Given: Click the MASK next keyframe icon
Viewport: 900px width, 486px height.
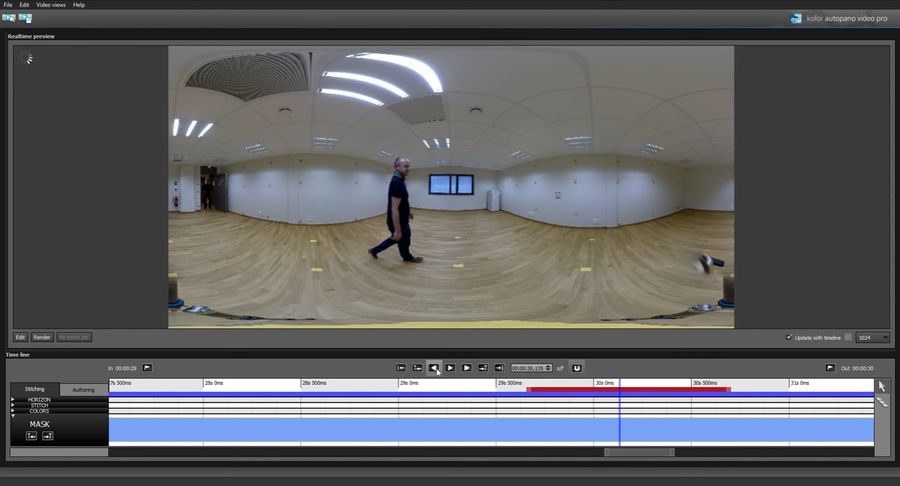Looking at the screenshot, I should coord(48,436).
